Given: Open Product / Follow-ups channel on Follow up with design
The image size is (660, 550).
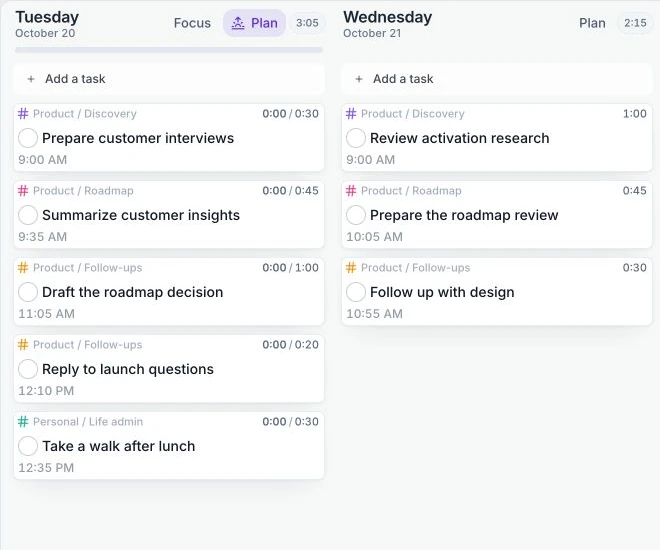Looking at the screenshot, I should 415,268.
